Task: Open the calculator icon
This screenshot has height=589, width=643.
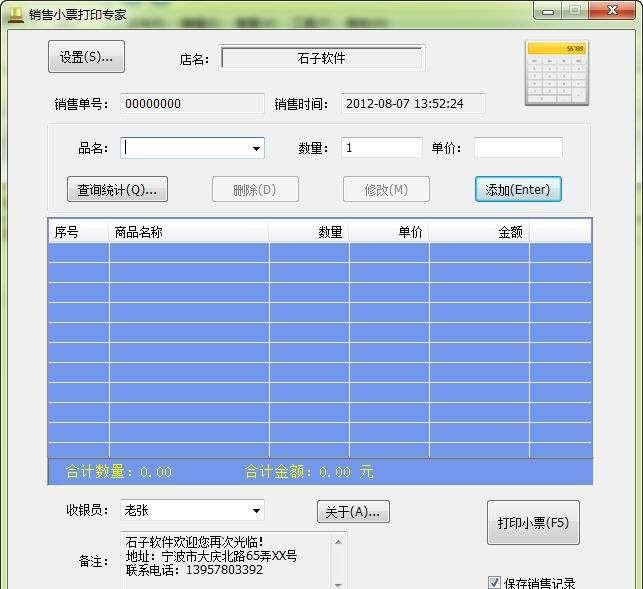Action: tap(556, 73)
